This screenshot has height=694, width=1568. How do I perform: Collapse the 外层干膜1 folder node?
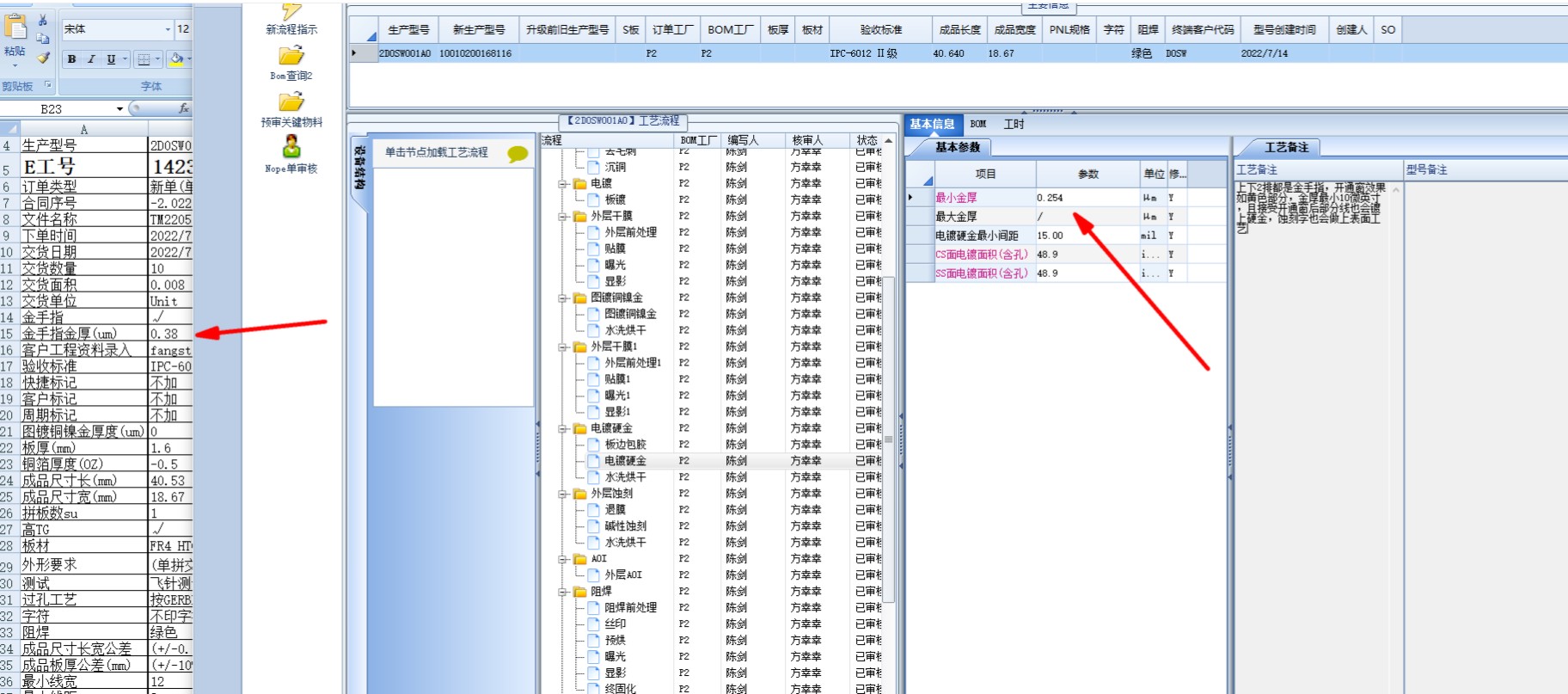click(562, 347)
